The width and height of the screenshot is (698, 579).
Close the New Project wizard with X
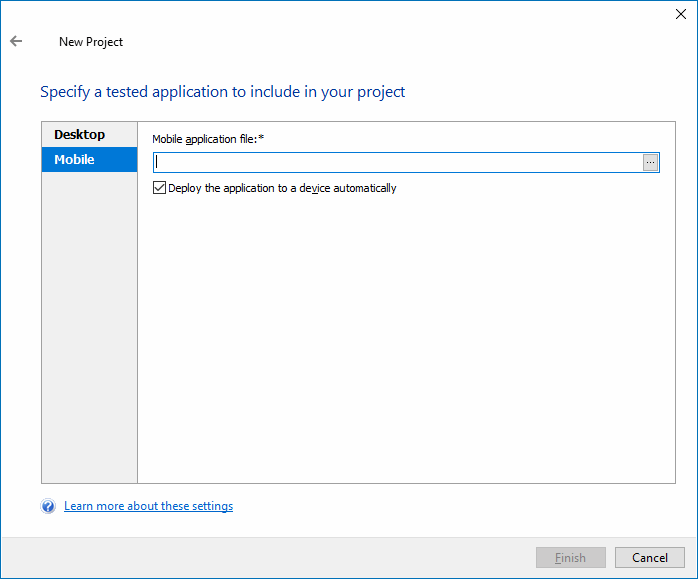click(x=681, y=14)
